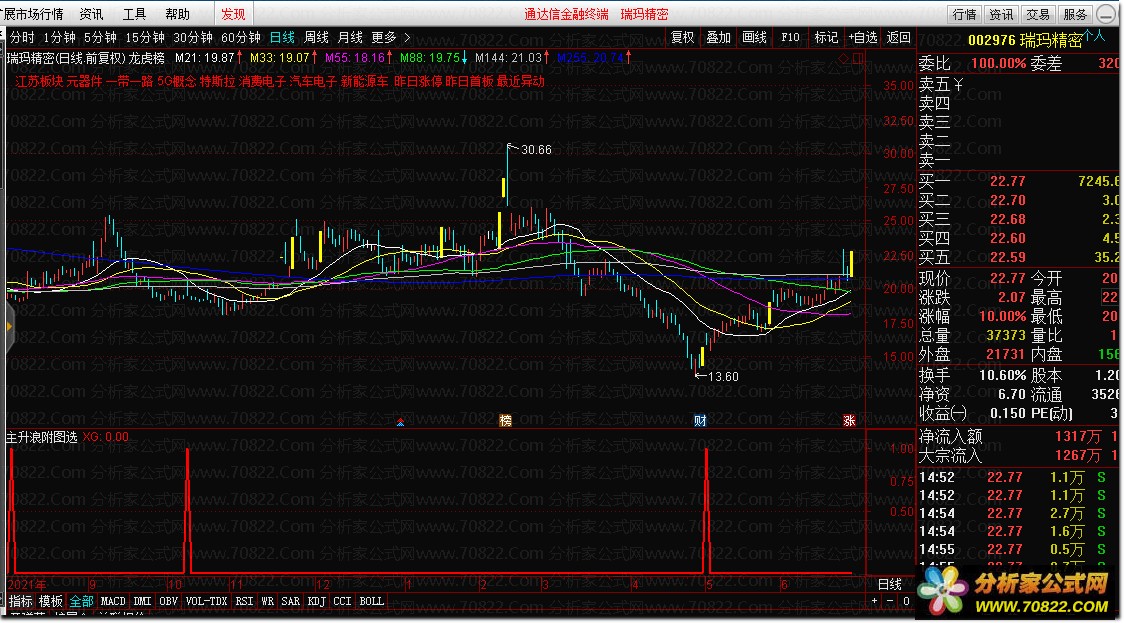Image resolution: width=1125 pixels, height=623 pixels.
Task: Switch the indicator to DMI
Action: (x=142, y=601)
